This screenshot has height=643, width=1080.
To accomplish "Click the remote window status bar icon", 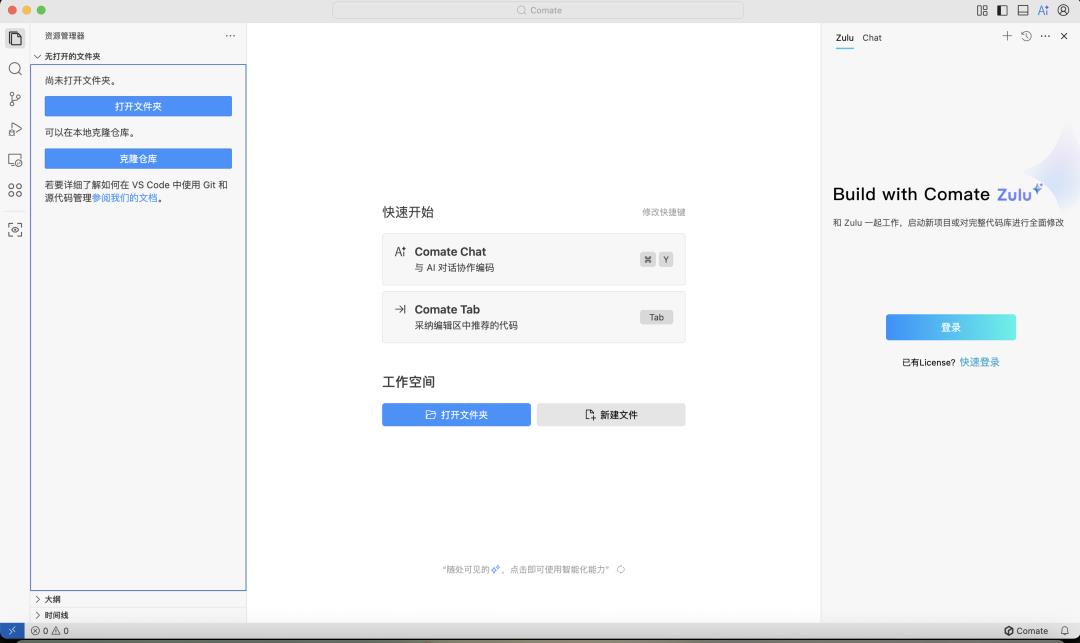I will pos(12,631).
